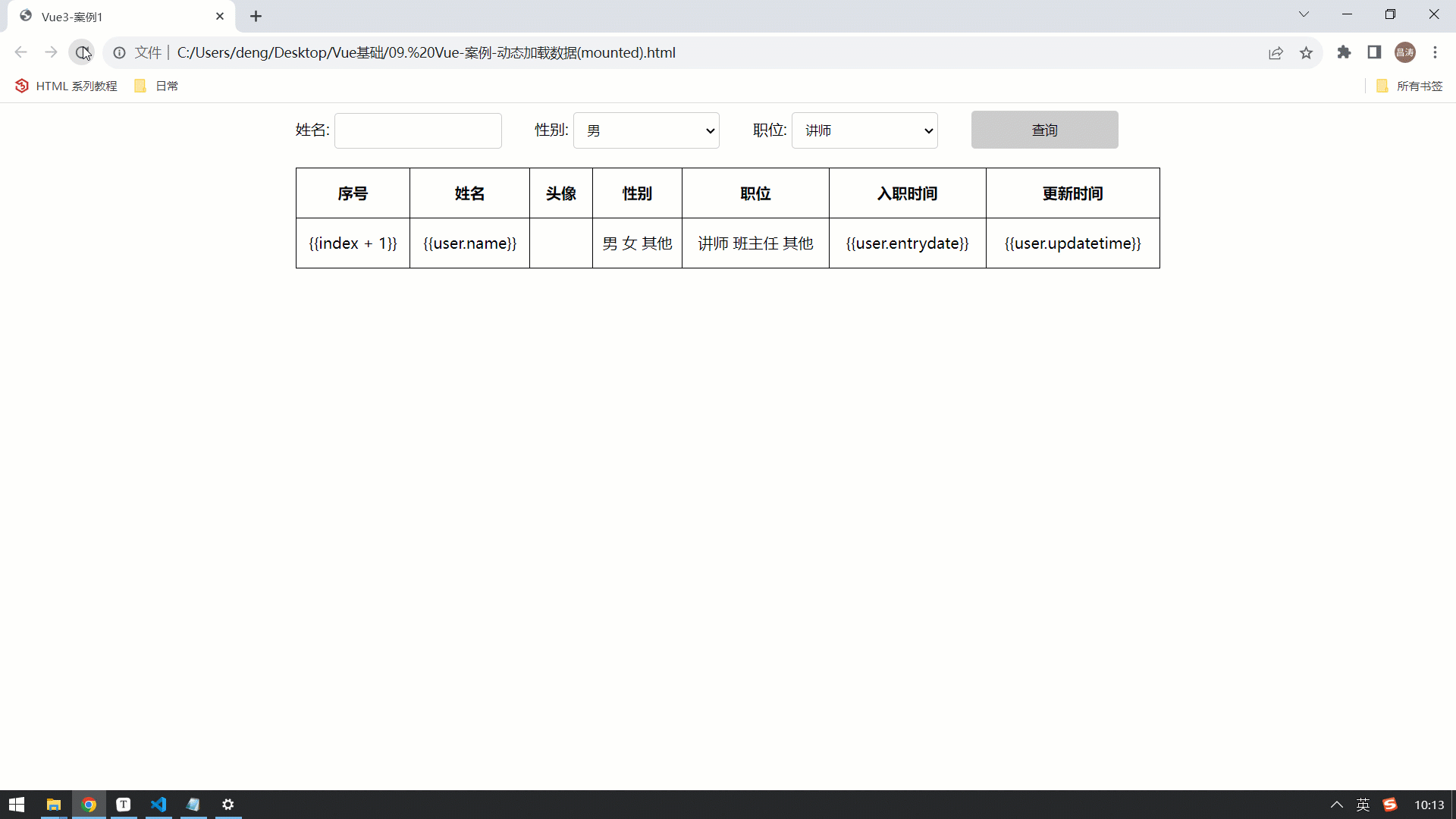Open the tab search chevron
The image size is (1456, 819).
point(1304,14)
